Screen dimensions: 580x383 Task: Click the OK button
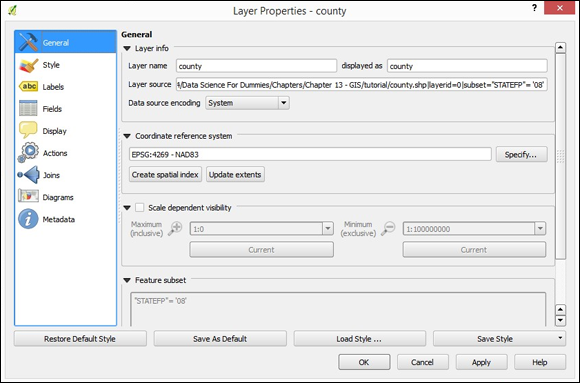pos(364,362)
